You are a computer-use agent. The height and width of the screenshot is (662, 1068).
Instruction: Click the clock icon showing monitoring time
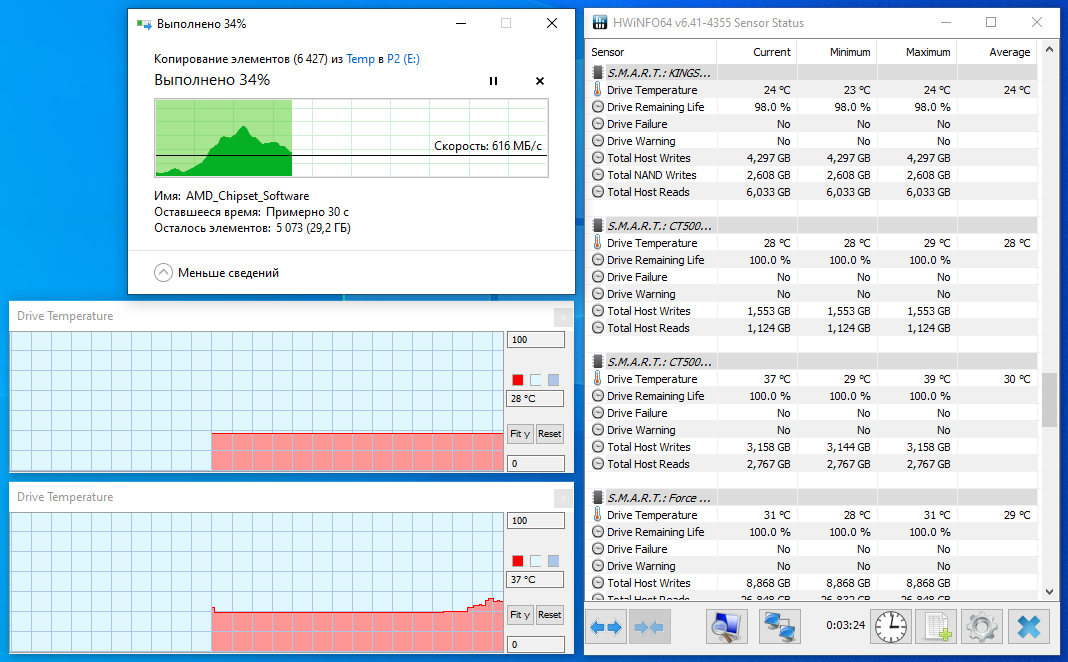pyautogui.click(x=890, y=626)
